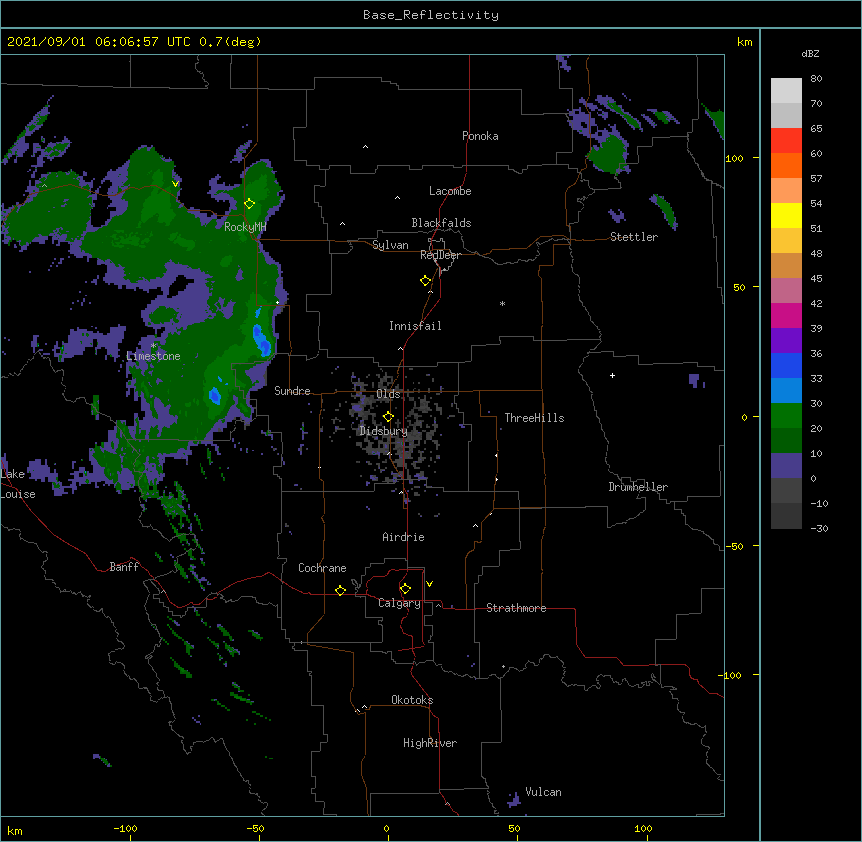The height and width of the screenshot is (842, 862).
Task: Click the Ponoka city label
Action: pos(480,136)
